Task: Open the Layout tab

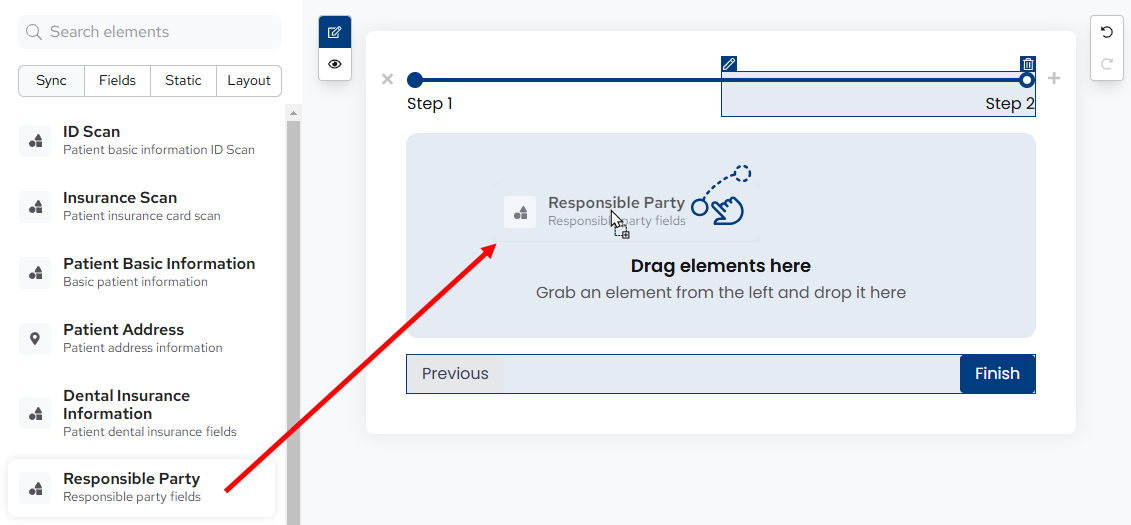Action: pyautogui.click(x=249, y=81)
